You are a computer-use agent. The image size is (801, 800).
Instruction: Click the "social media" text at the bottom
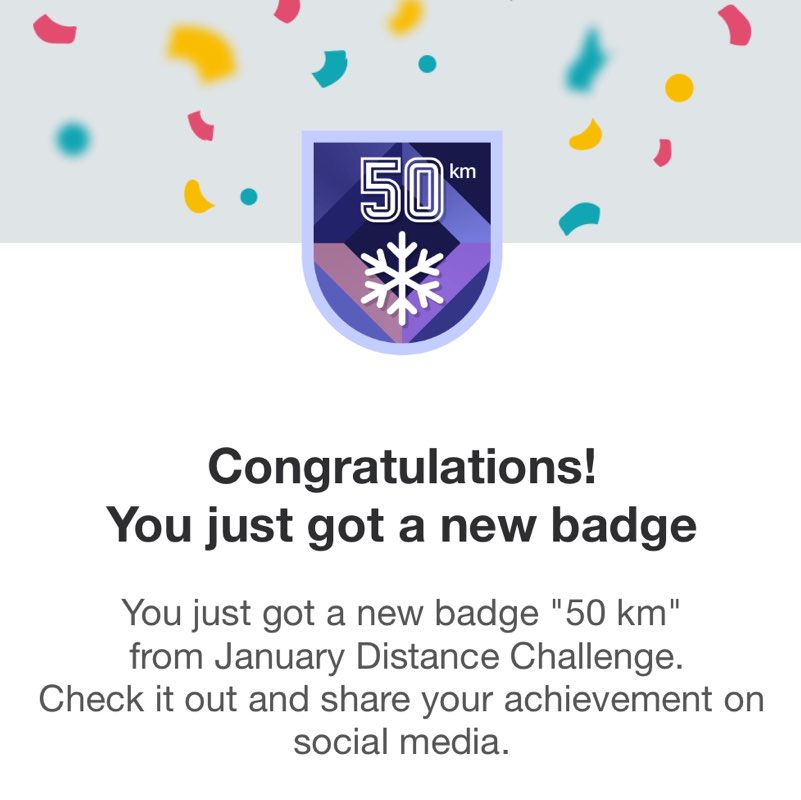[x=401, y=743]
